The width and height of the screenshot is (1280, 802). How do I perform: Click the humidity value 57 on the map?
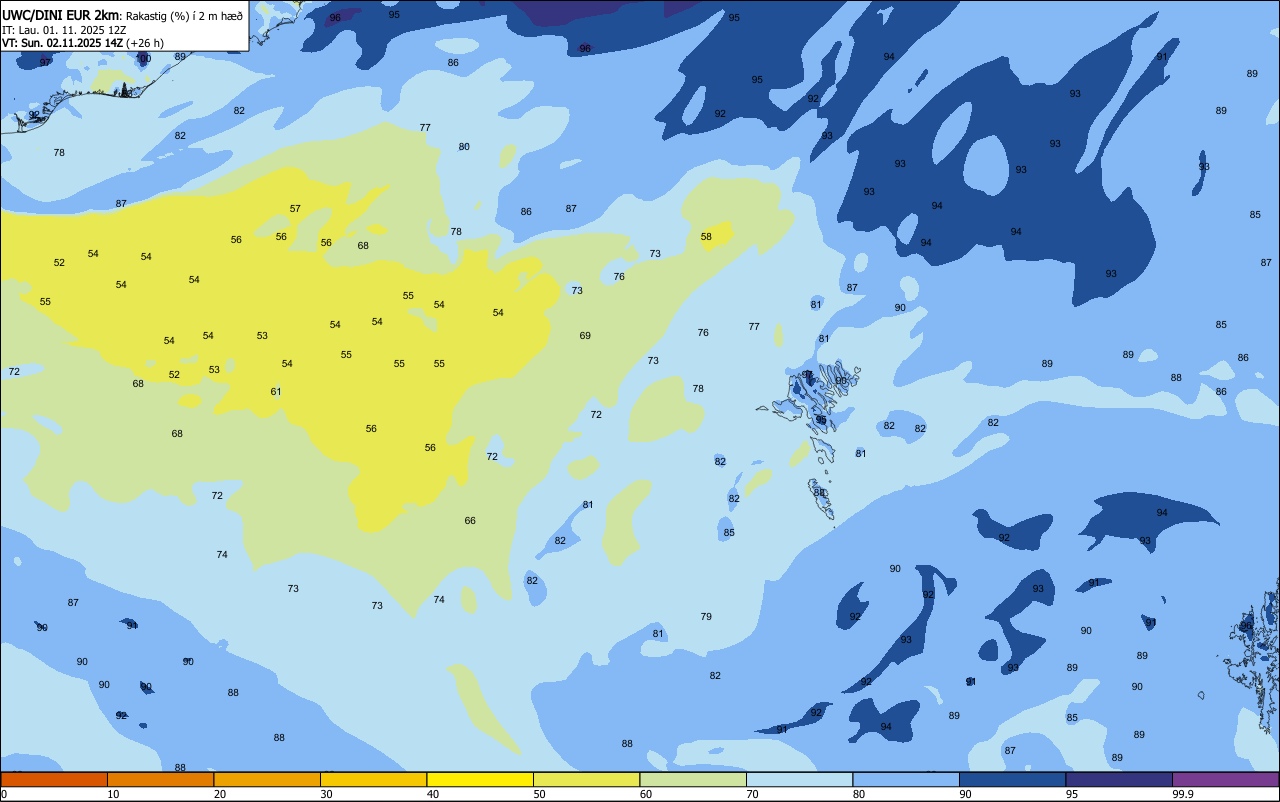click(295, 209)
